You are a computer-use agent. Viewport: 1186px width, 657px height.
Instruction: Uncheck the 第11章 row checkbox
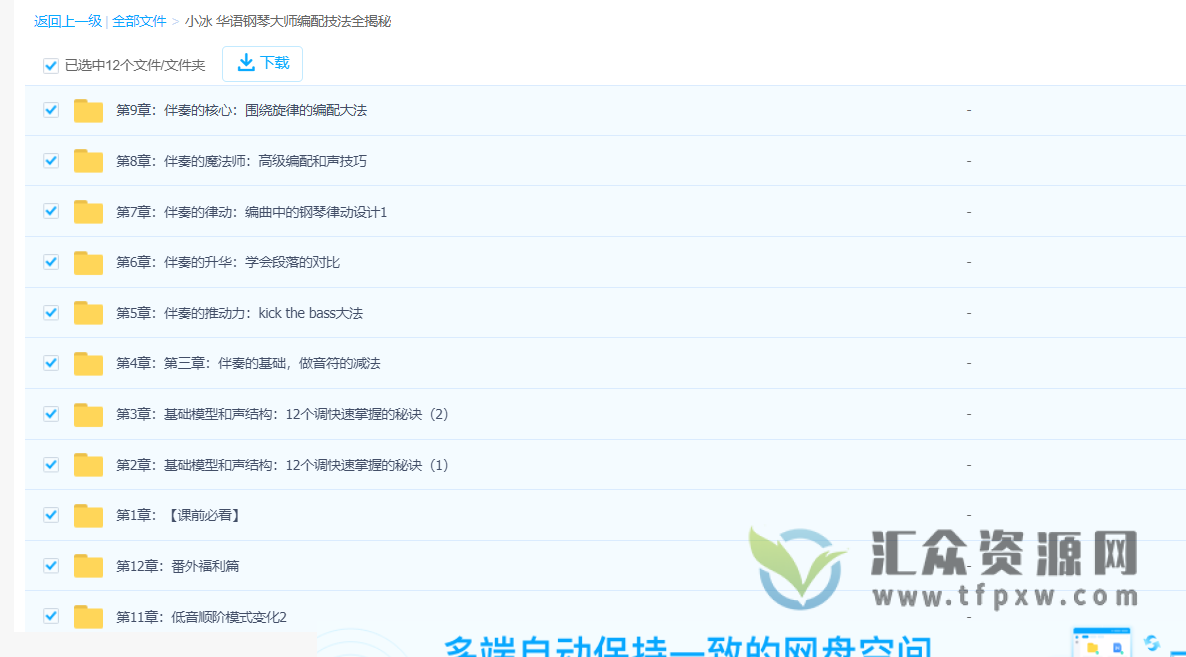click(x=50, y=616)
